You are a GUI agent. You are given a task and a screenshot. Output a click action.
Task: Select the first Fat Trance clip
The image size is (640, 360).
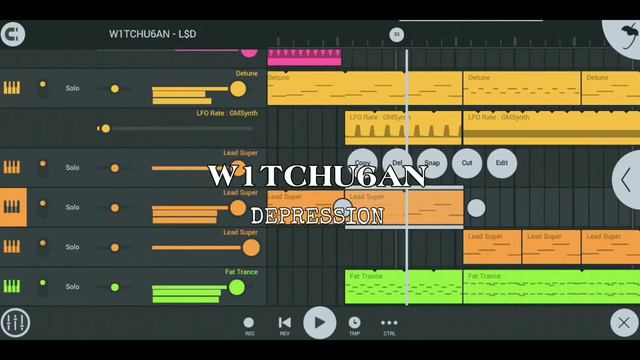(403, 287)
